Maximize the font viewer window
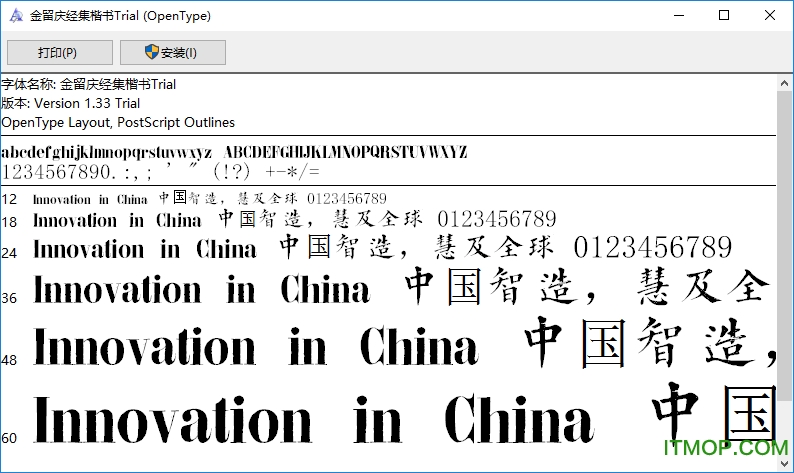 point(724,16)
